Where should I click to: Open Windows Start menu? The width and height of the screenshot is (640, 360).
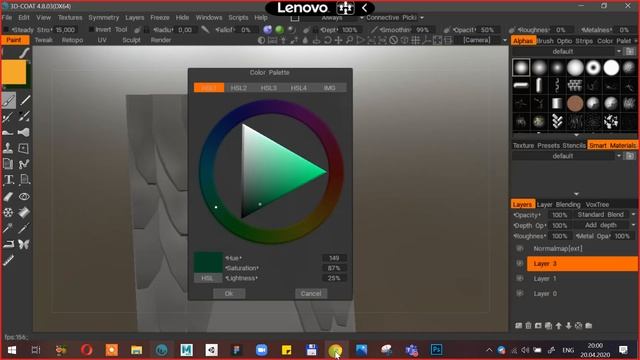pyautogui.click(x=11, y=350)
